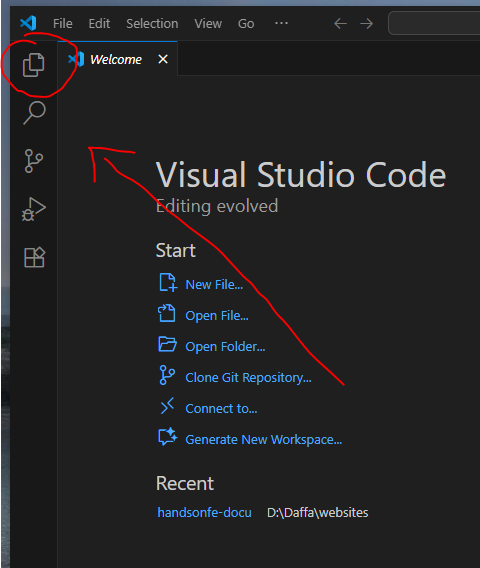The height and width of the screenshot is (568, 480).
Task: Click the Generate New Workspace sparkle icon
Action: tap(168, 437)
